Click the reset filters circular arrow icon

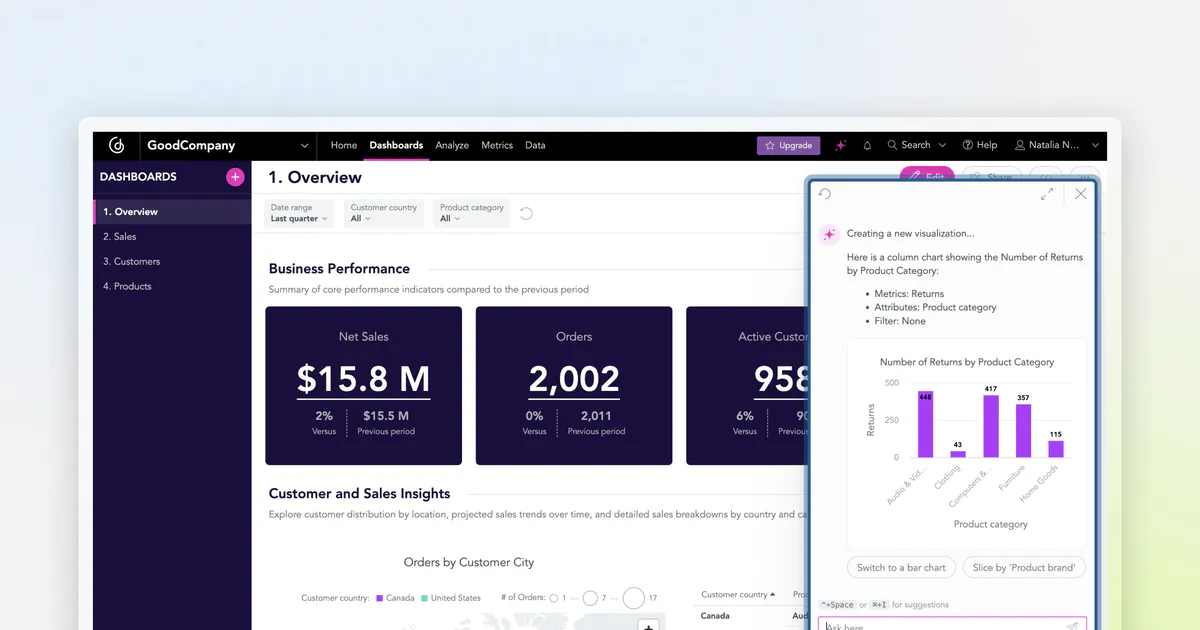pos(526,213)
